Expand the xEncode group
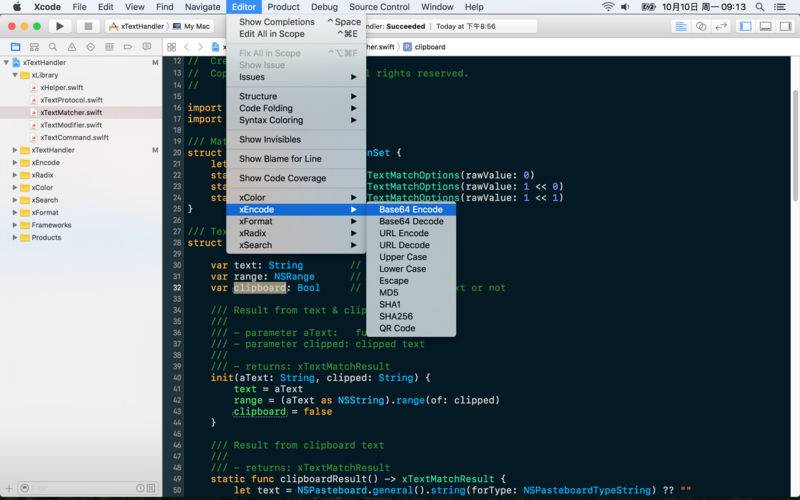 15,162
